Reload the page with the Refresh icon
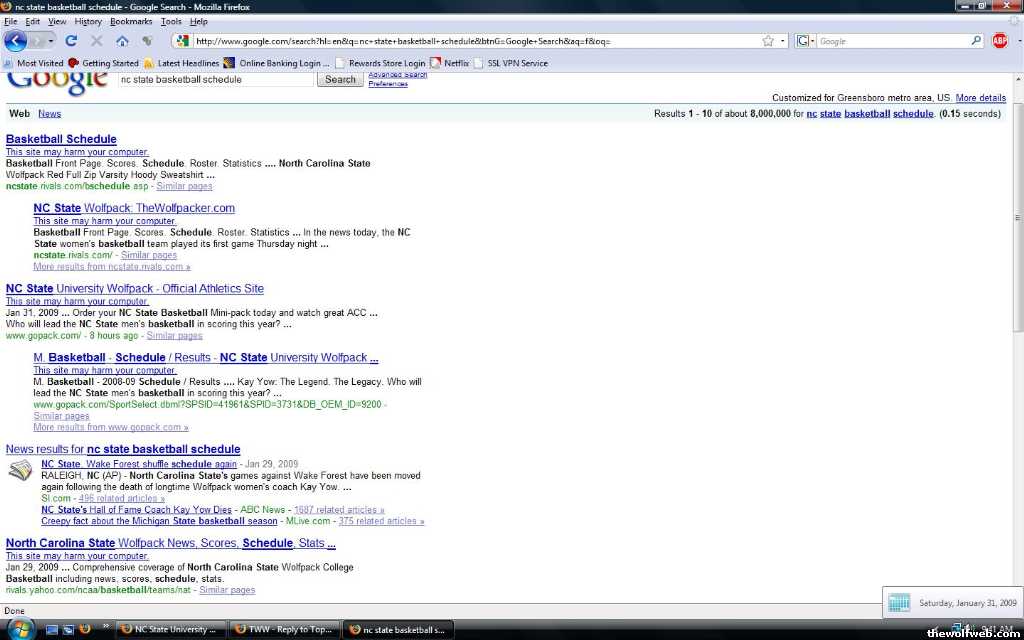 71,41
